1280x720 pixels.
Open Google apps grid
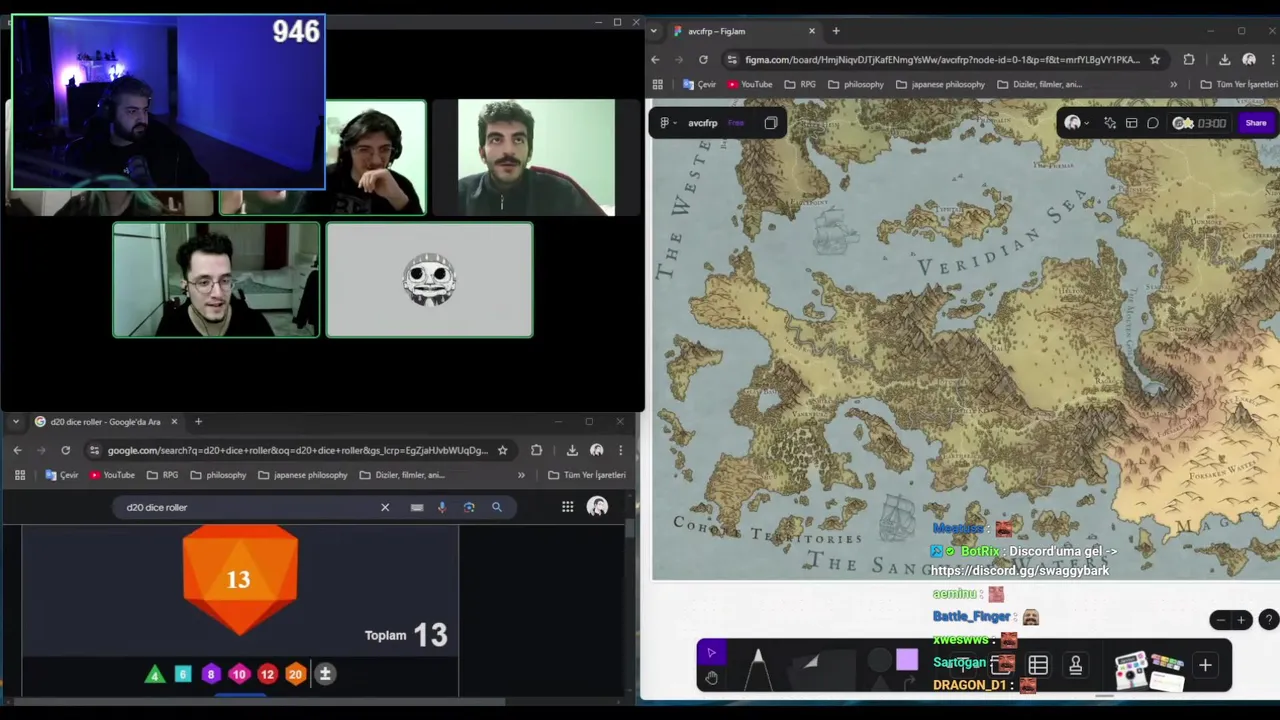point(567,507)
